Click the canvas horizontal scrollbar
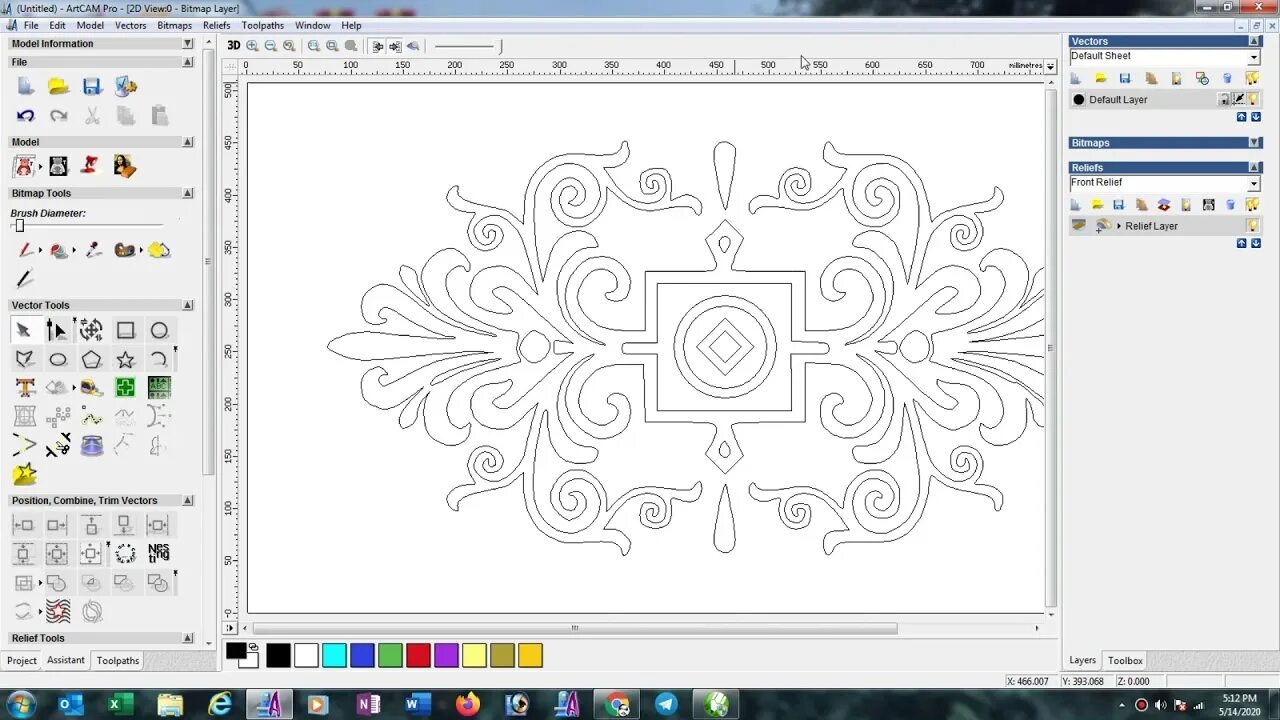This screenshot has height=720, width=1280. point(575,628)
